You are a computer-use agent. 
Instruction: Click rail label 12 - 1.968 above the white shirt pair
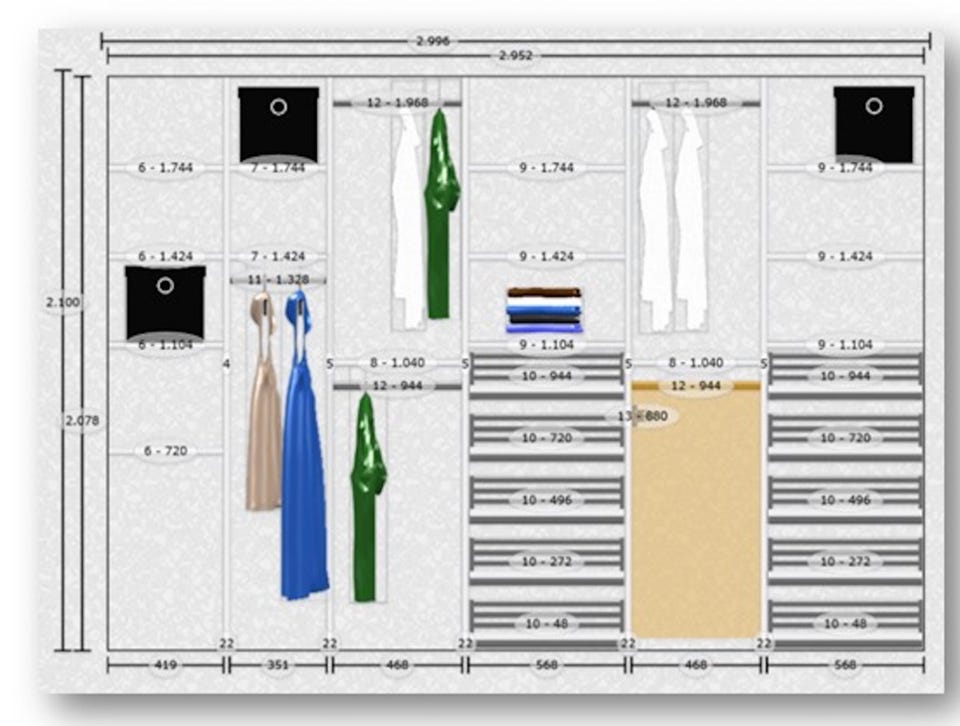pos(696,103)
